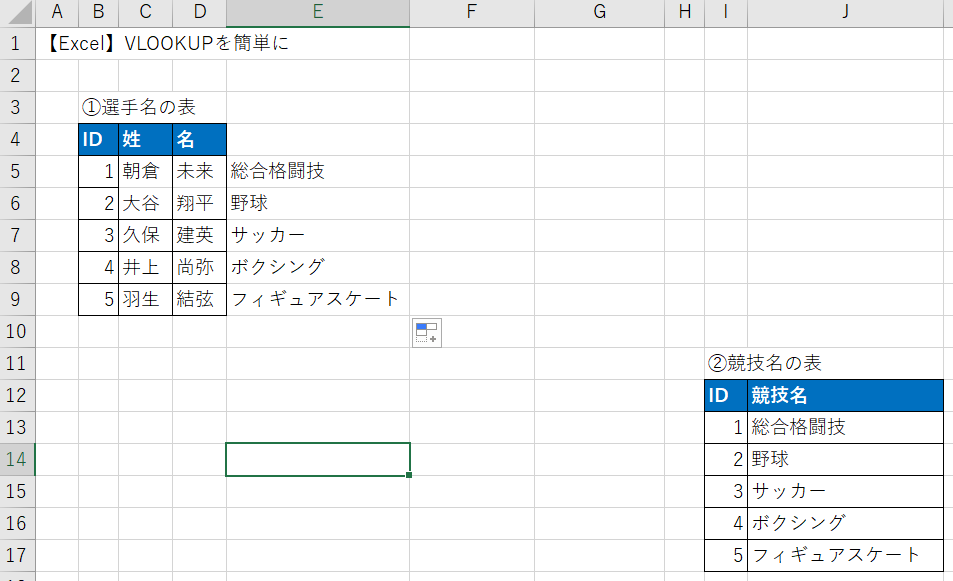
Task: Click 'サッカー' in column E
Action: point(318,235)
